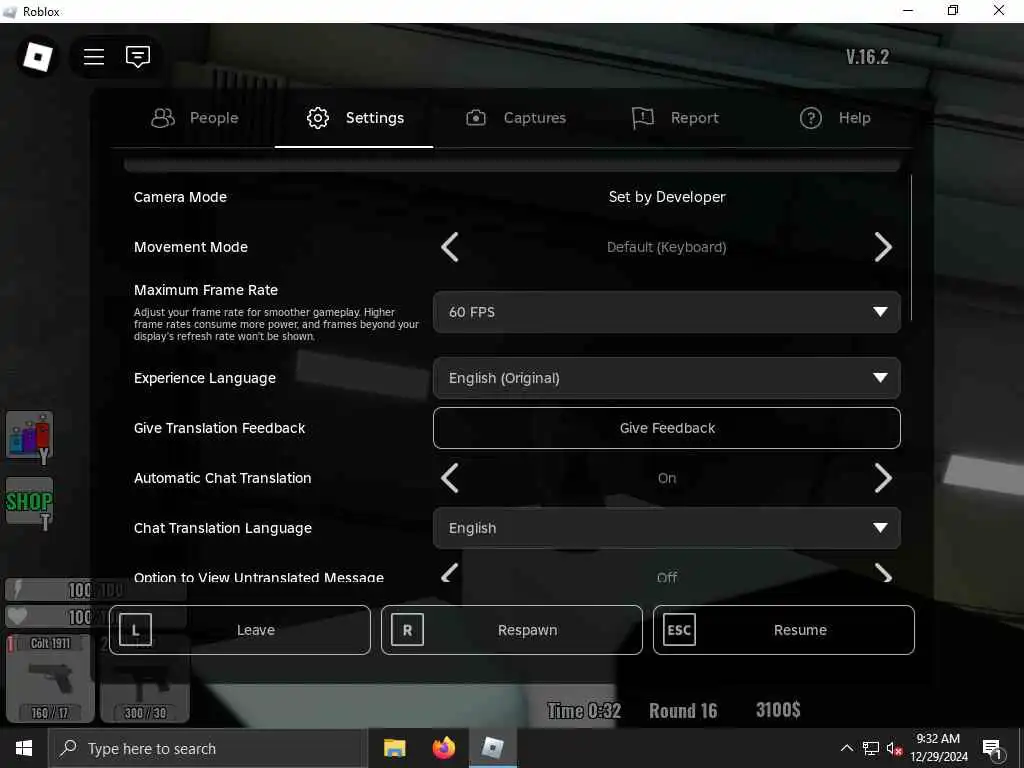Select the second weapon slot 300/30
This screenshot has width=1024, height=768.
tap(145, 678)
